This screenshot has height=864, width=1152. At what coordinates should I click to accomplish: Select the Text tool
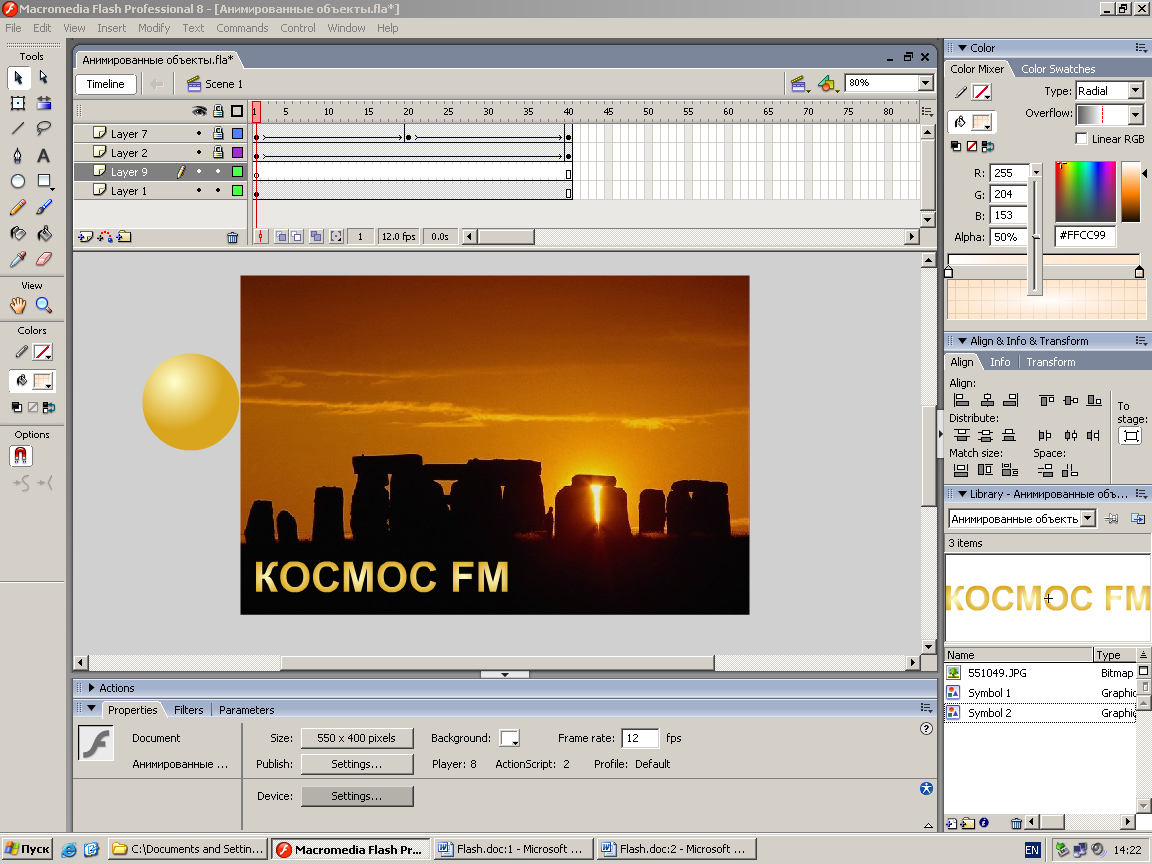(44, 155)
